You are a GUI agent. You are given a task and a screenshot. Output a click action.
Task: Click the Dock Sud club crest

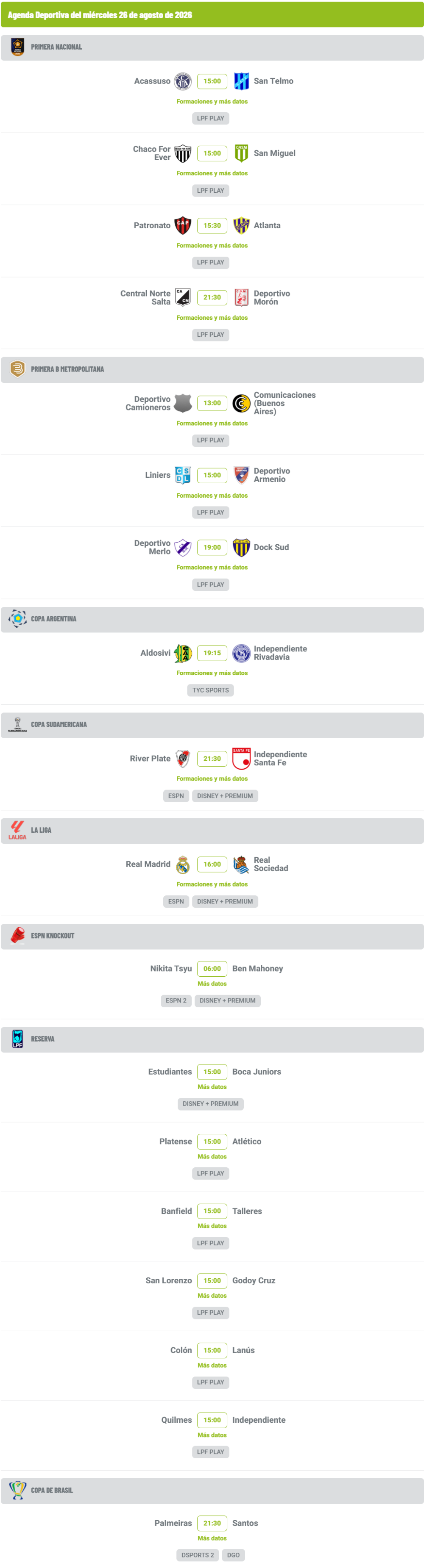coord(241,547)
